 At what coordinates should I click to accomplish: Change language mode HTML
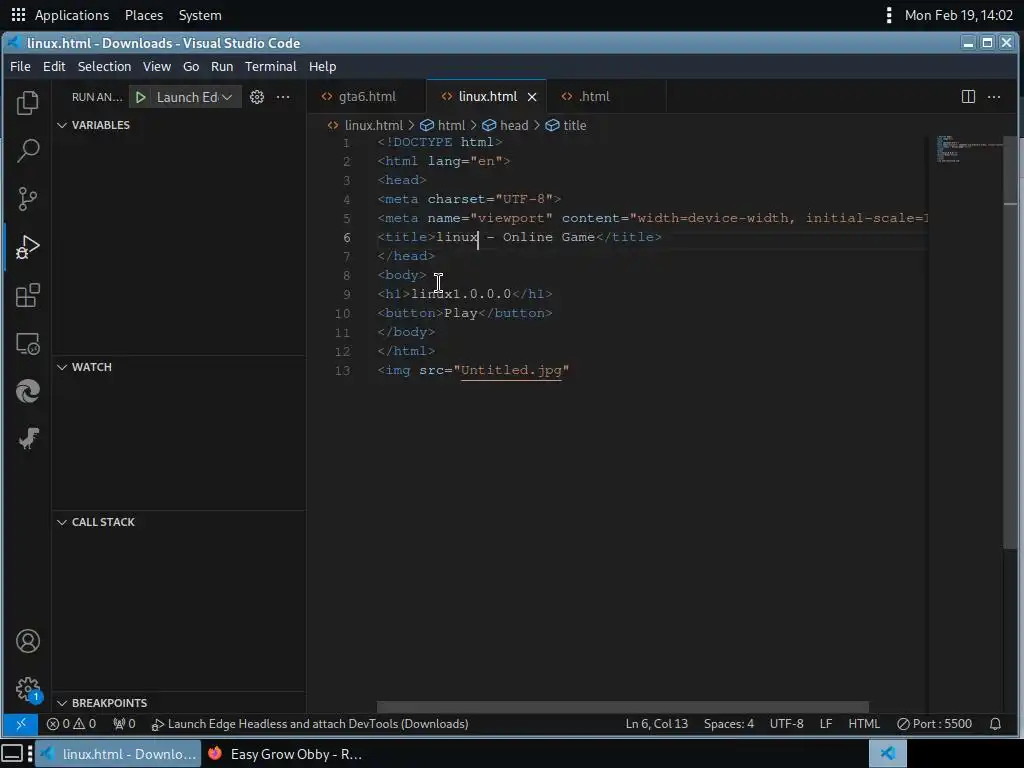tap(864, 724)
